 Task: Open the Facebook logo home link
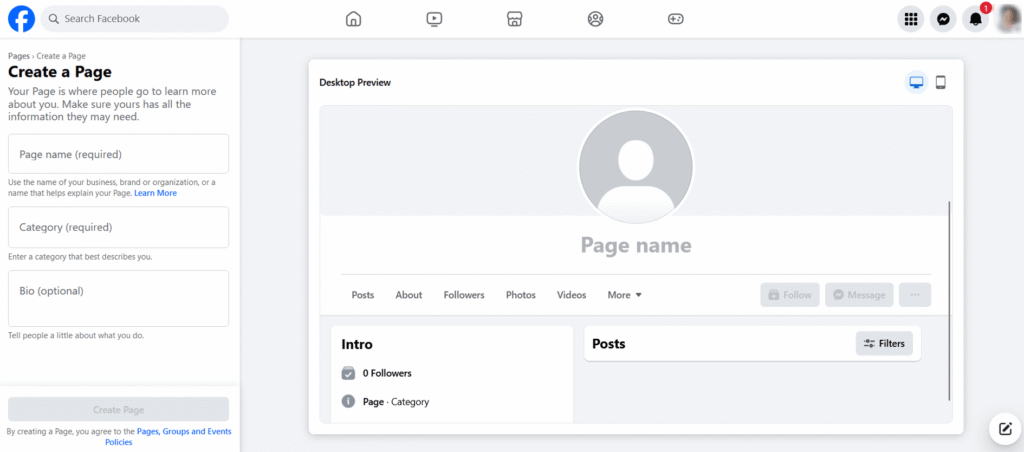22,19
